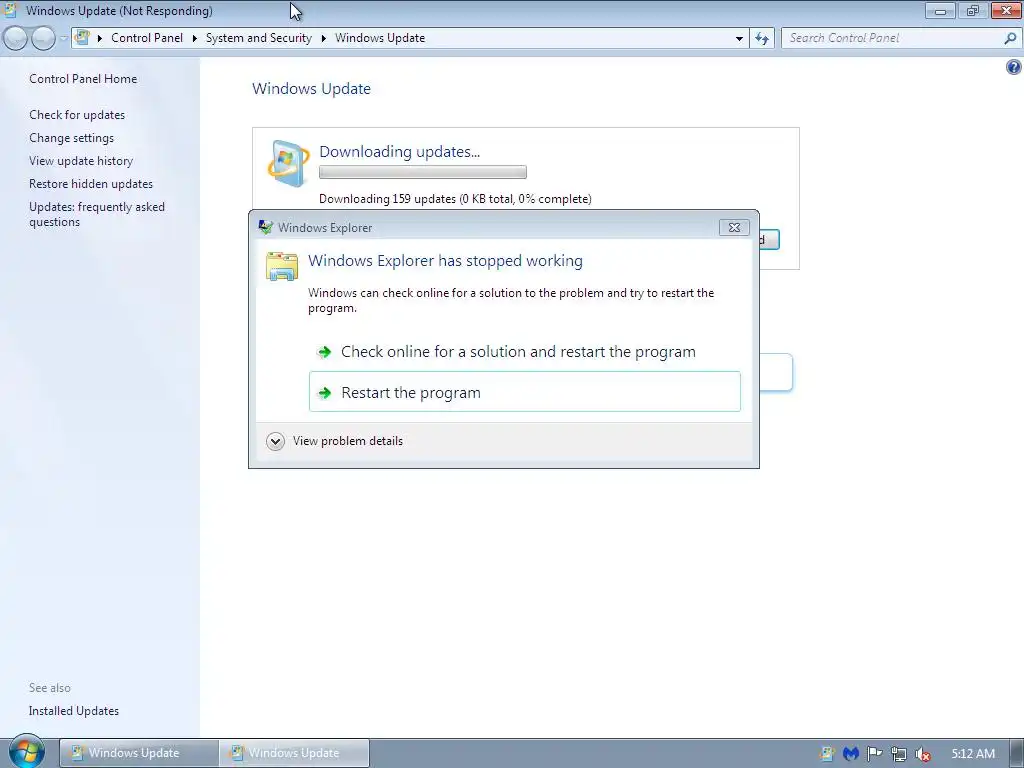The height and width of the screenshot is (768, 1024).
Task: Select Control Panel breadcrumb
Action: 147,38
